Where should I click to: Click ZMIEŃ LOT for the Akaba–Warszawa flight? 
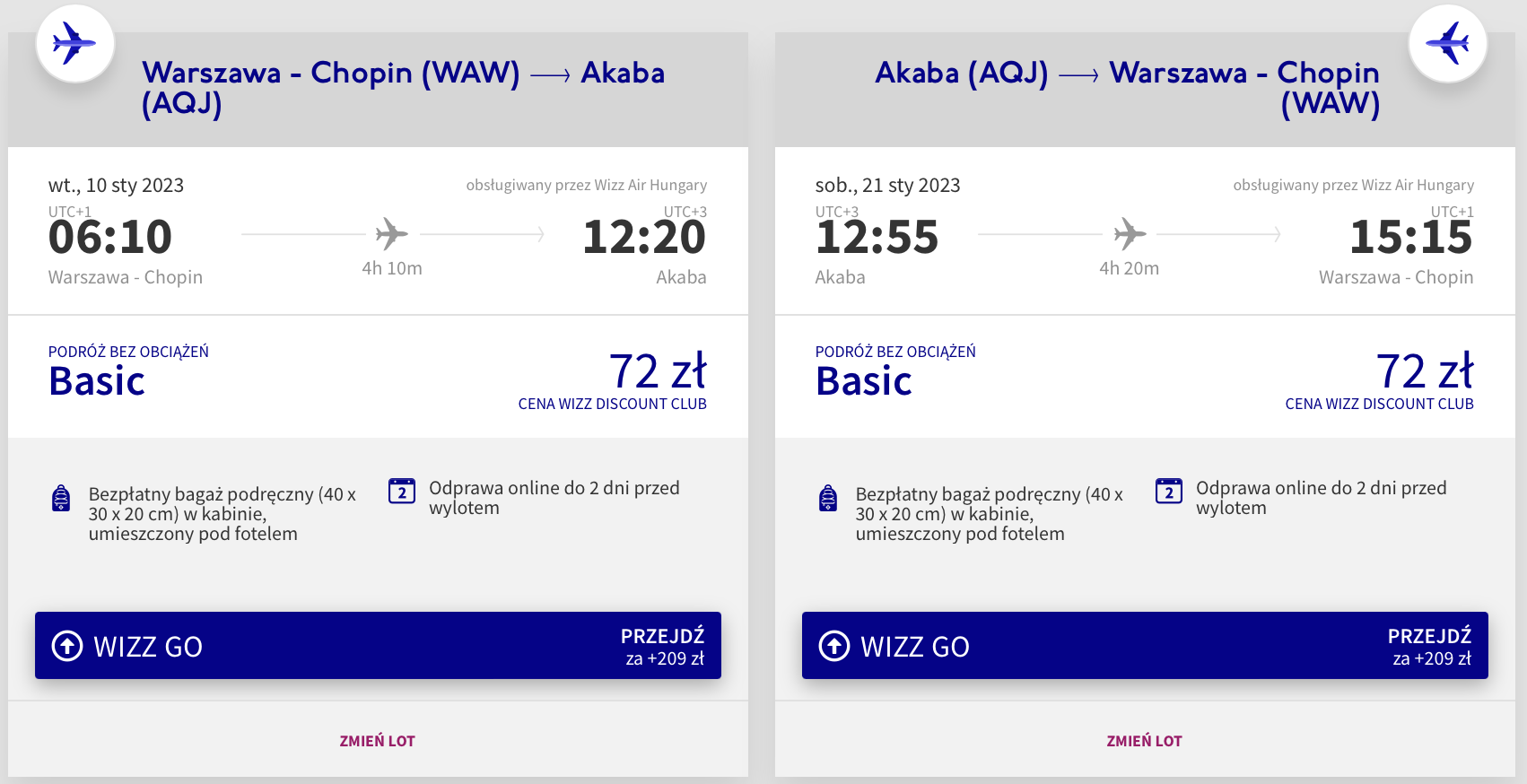click(1144, 741)
